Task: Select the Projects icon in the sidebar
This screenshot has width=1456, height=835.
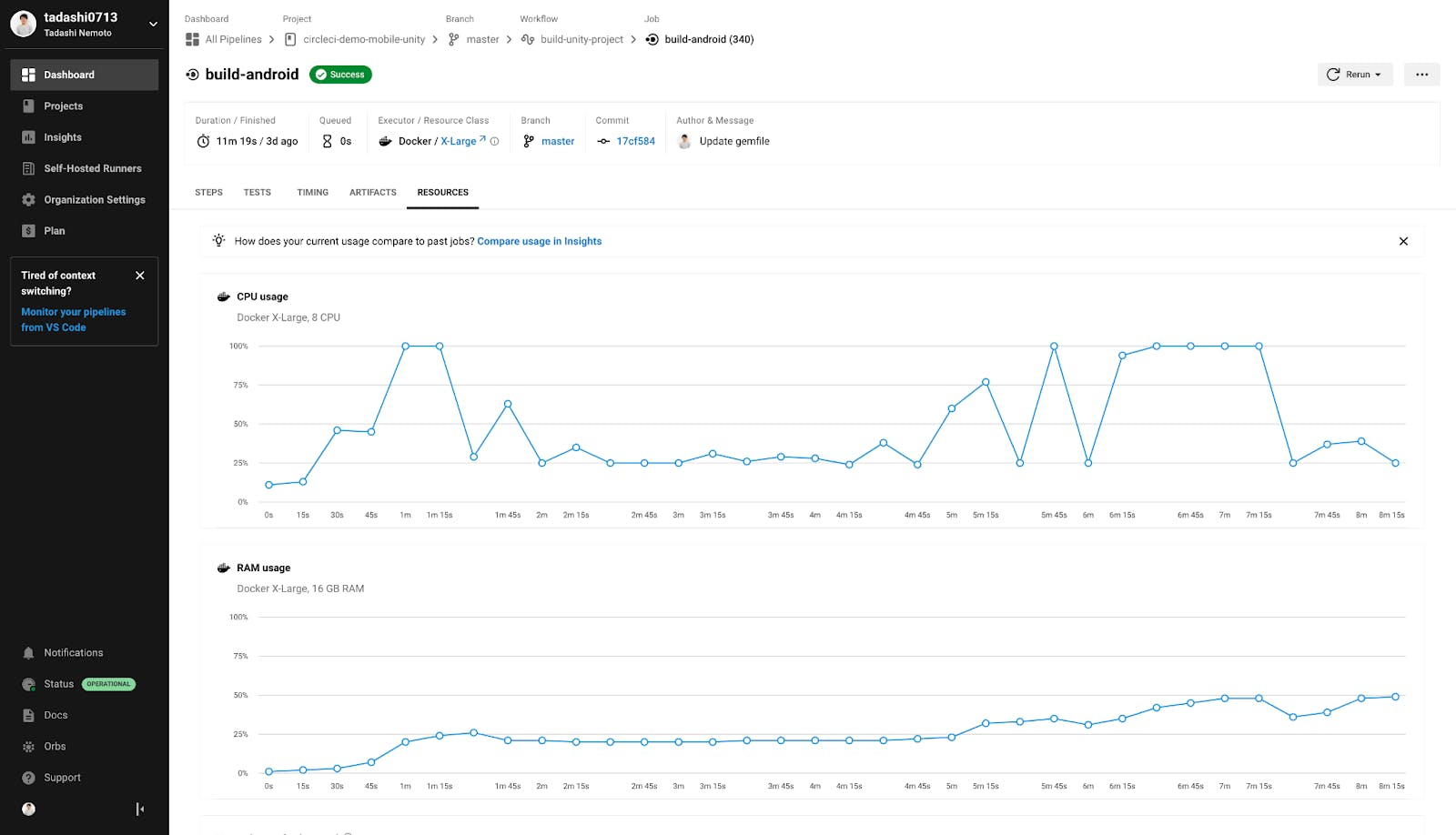Action: point(62,106)
